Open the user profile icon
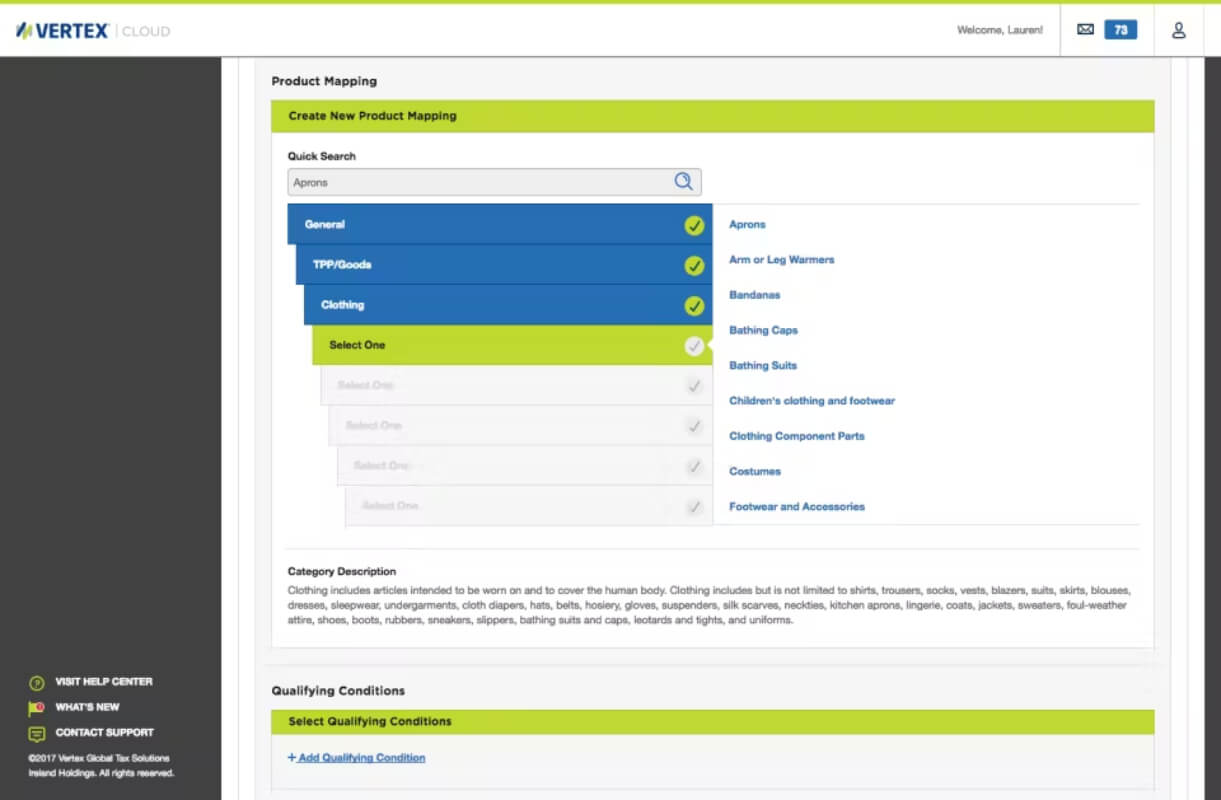Viewport: 1221px width, 800px height. [1178, 30]
